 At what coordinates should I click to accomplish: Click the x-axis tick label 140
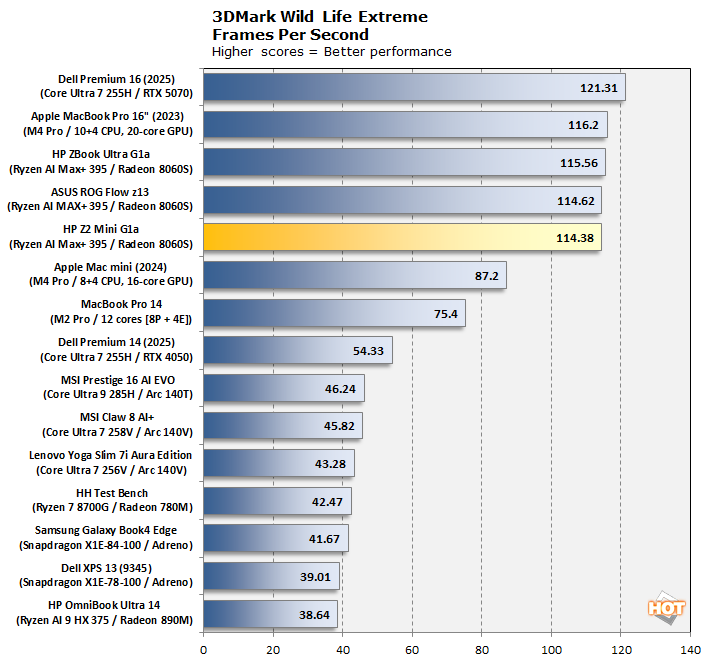tap(690, 650)
